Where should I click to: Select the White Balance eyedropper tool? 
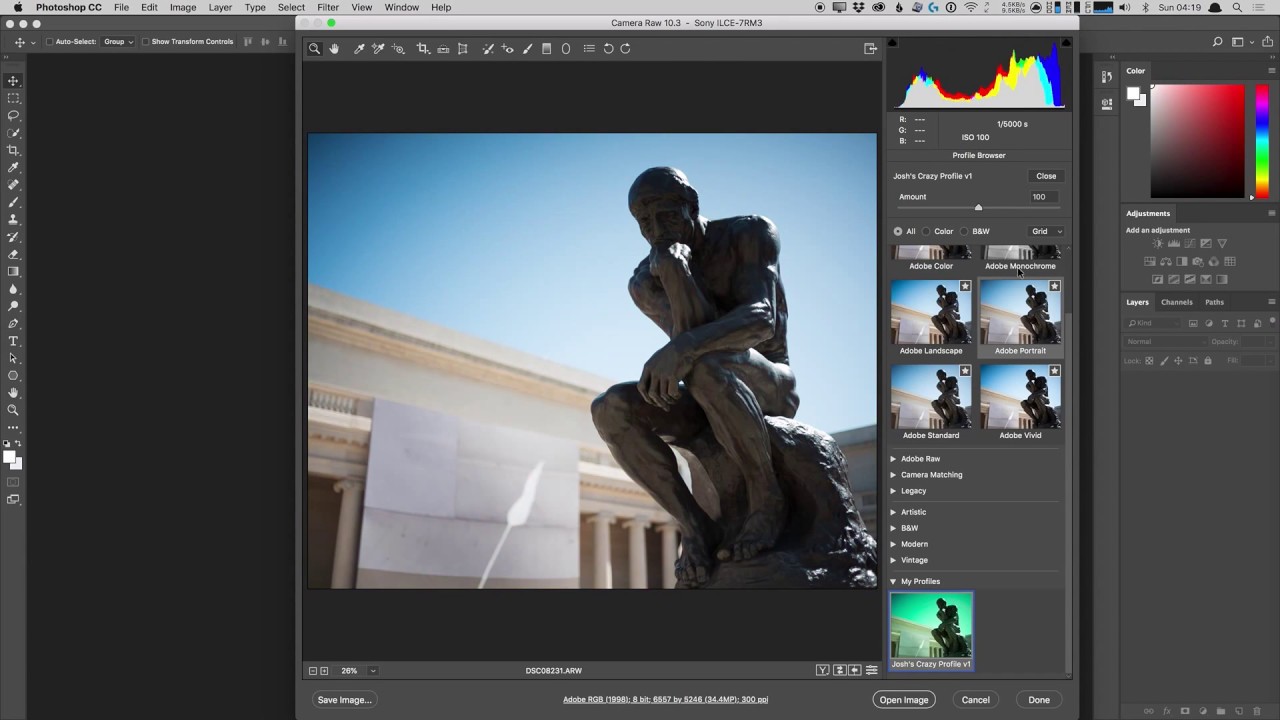(359, 48)
